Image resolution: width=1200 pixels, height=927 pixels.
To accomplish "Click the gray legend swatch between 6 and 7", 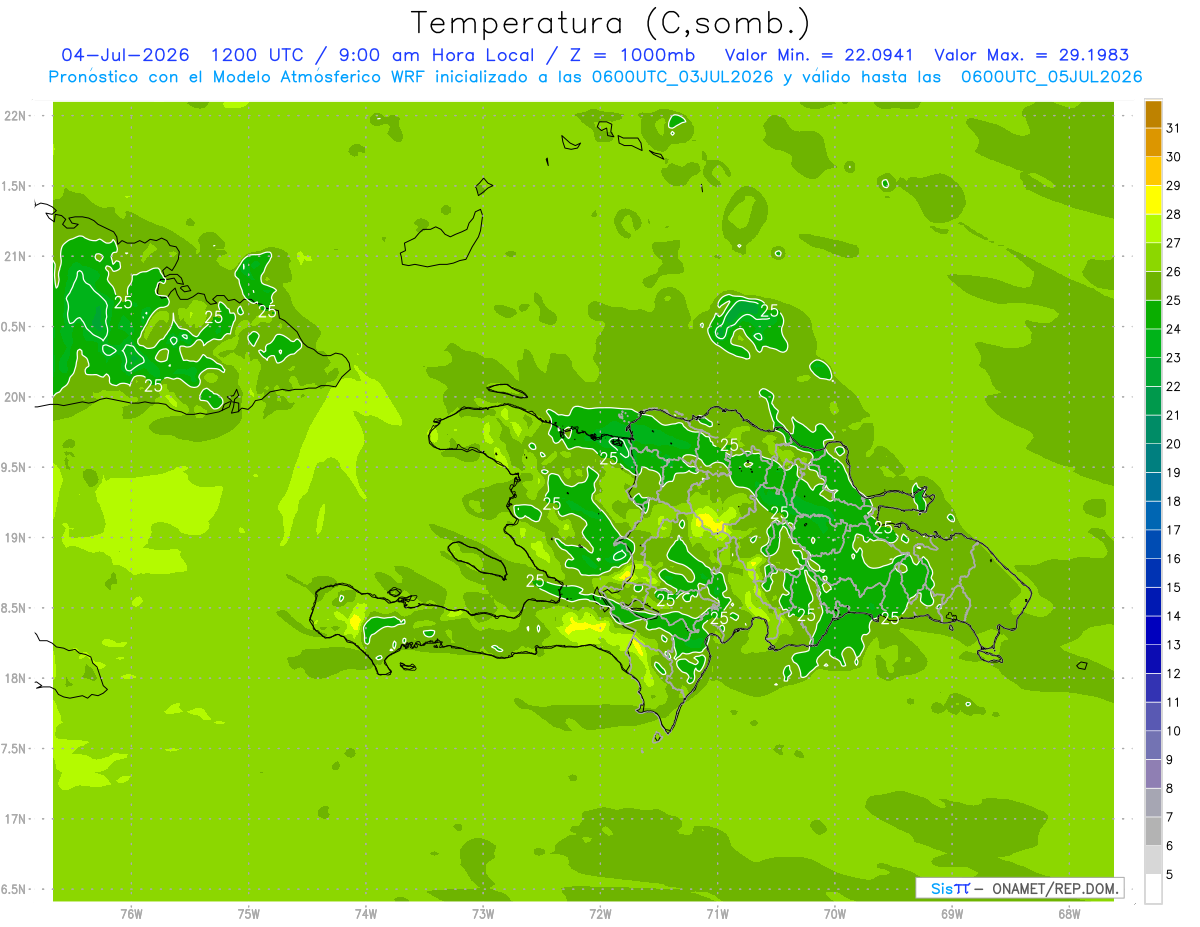I will [x=1153, y=832].
